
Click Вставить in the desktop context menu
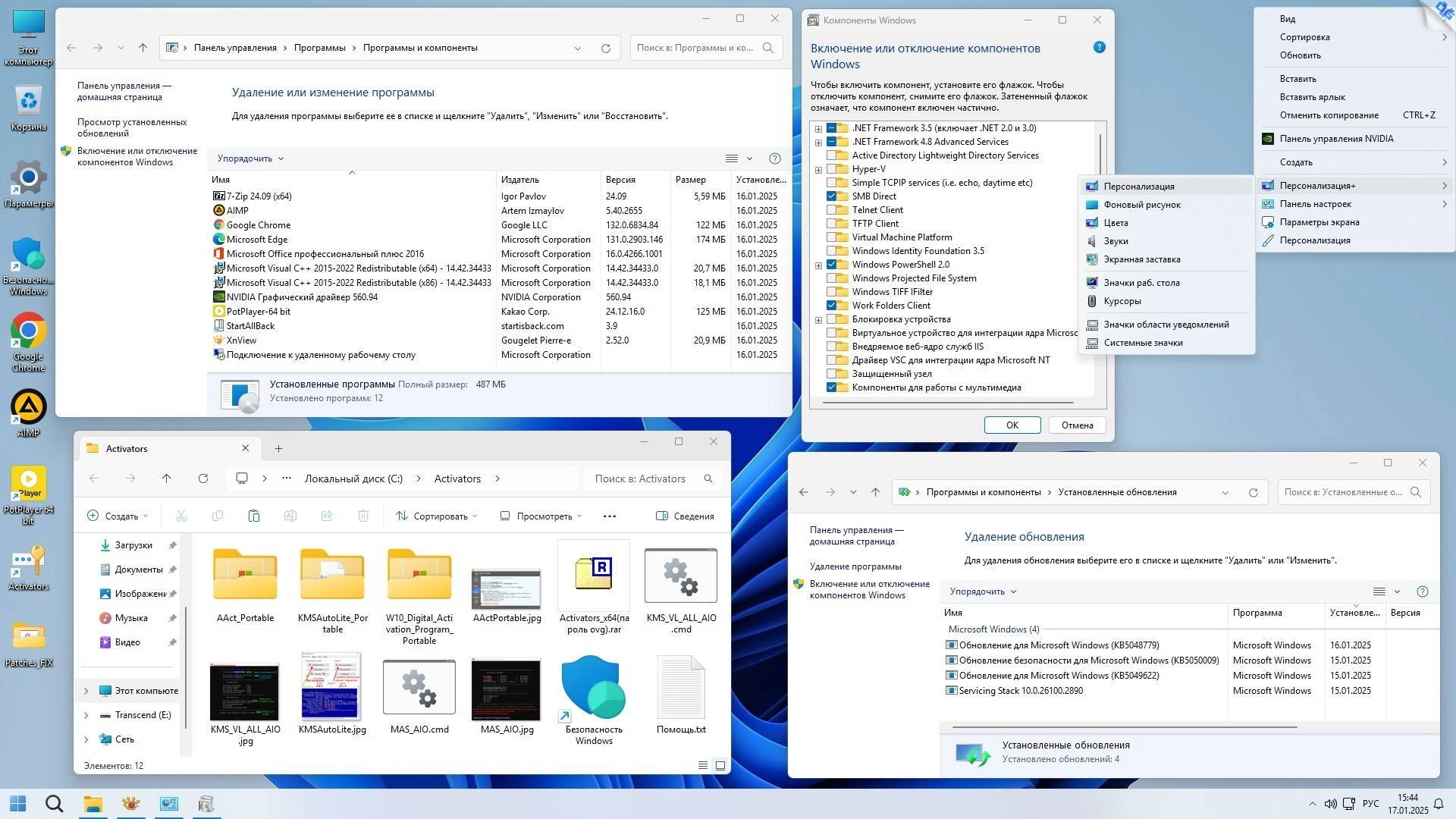point(1297,78)
